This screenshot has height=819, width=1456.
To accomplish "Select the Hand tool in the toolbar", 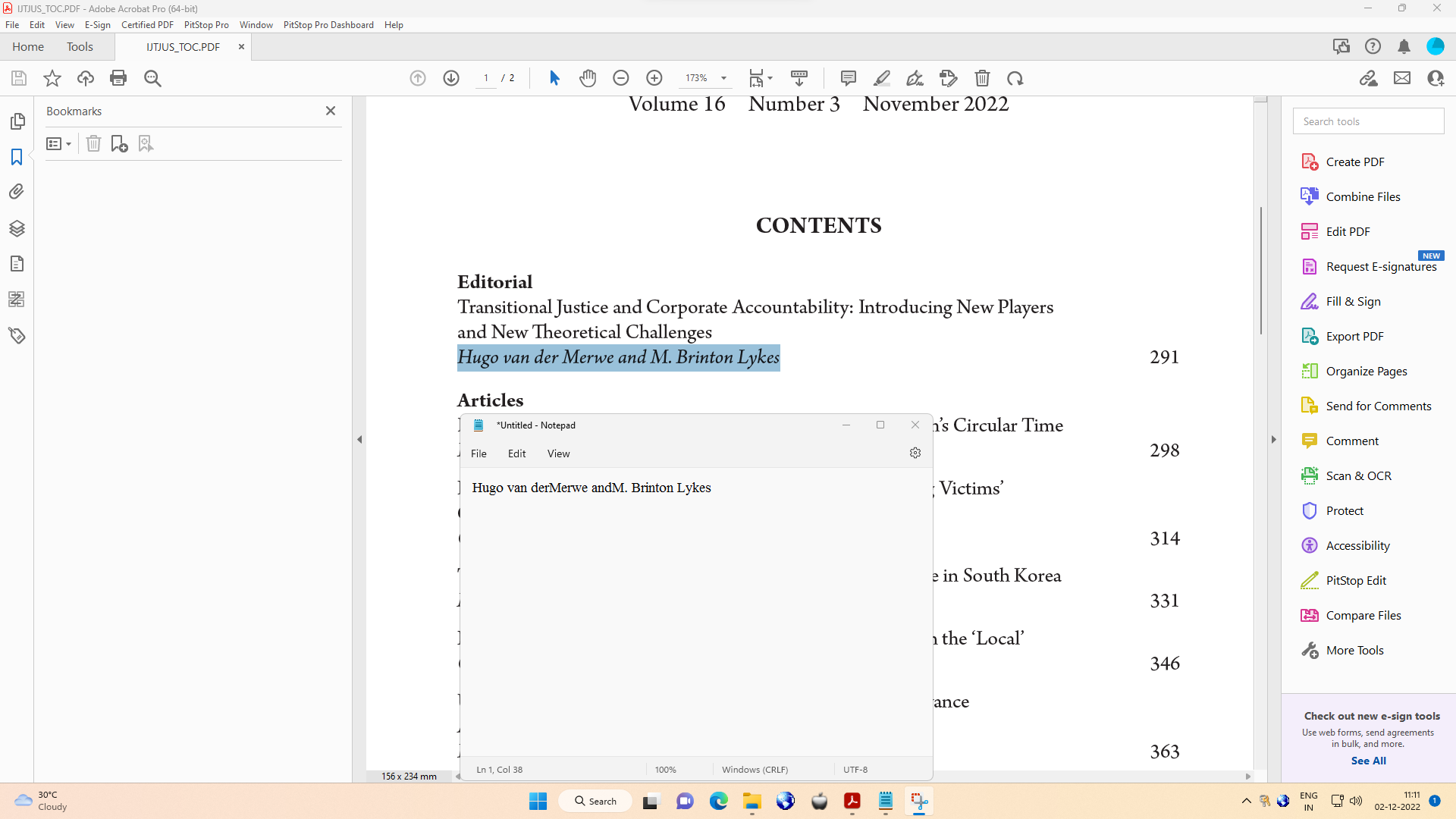I will [x=588, y=77].
